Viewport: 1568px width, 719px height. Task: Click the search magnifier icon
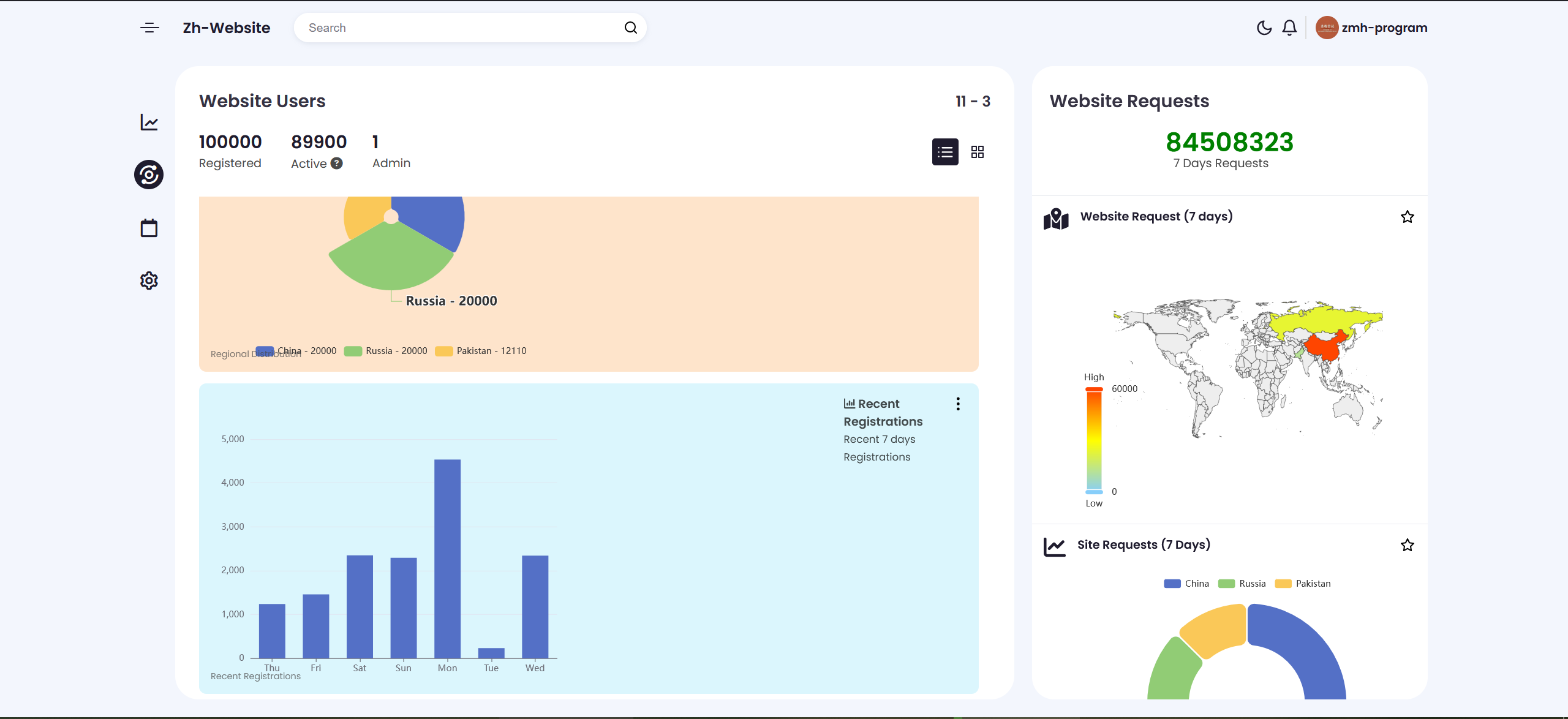tap(630, 28)
